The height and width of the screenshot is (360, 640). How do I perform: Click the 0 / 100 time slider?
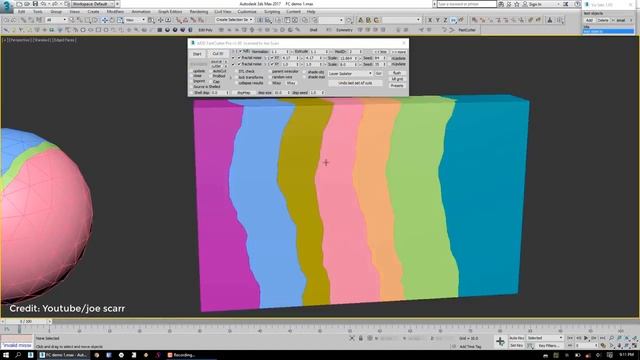click(26, 322)
